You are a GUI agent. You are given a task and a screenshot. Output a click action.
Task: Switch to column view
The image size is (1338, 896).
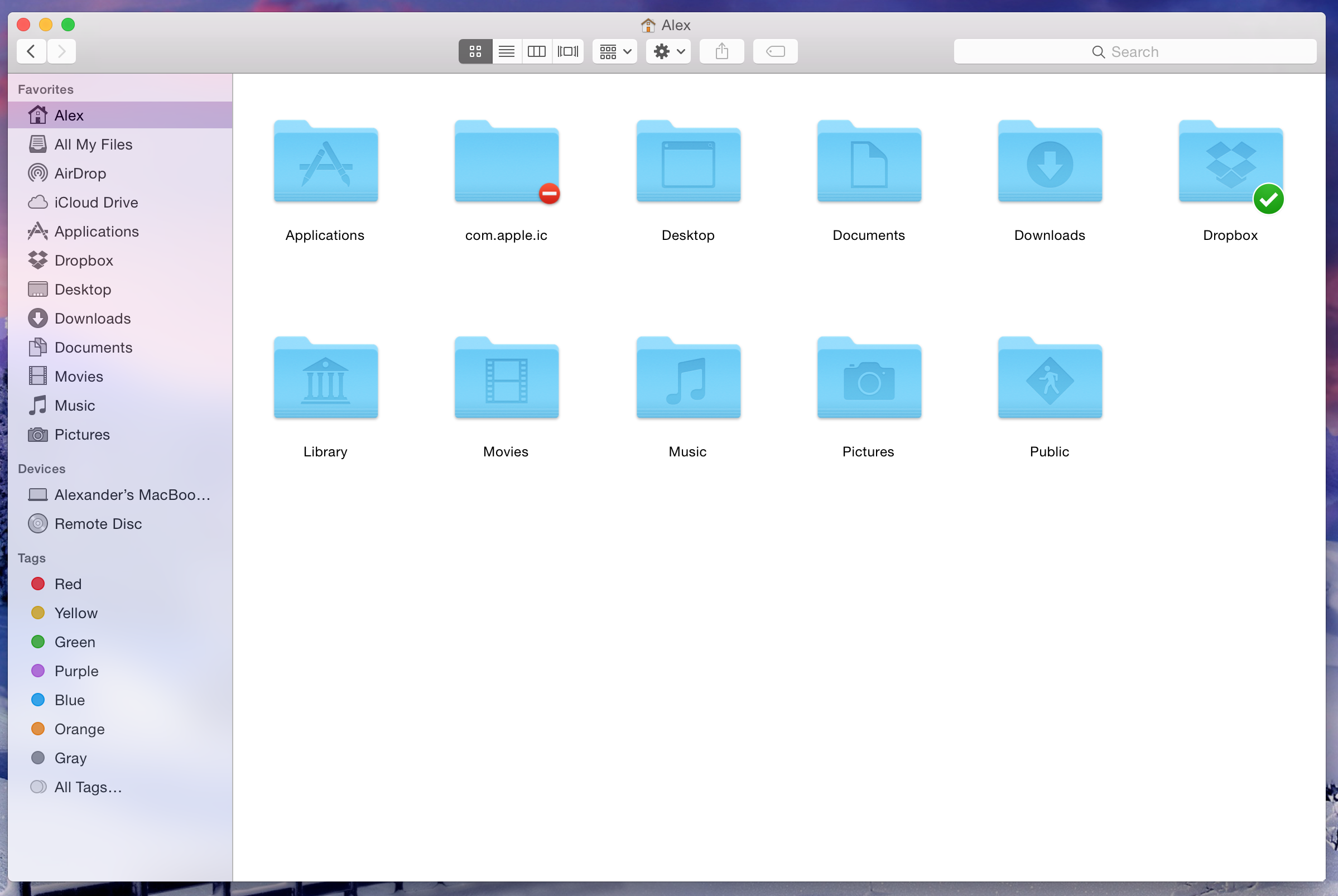click(x=537, y=51)
